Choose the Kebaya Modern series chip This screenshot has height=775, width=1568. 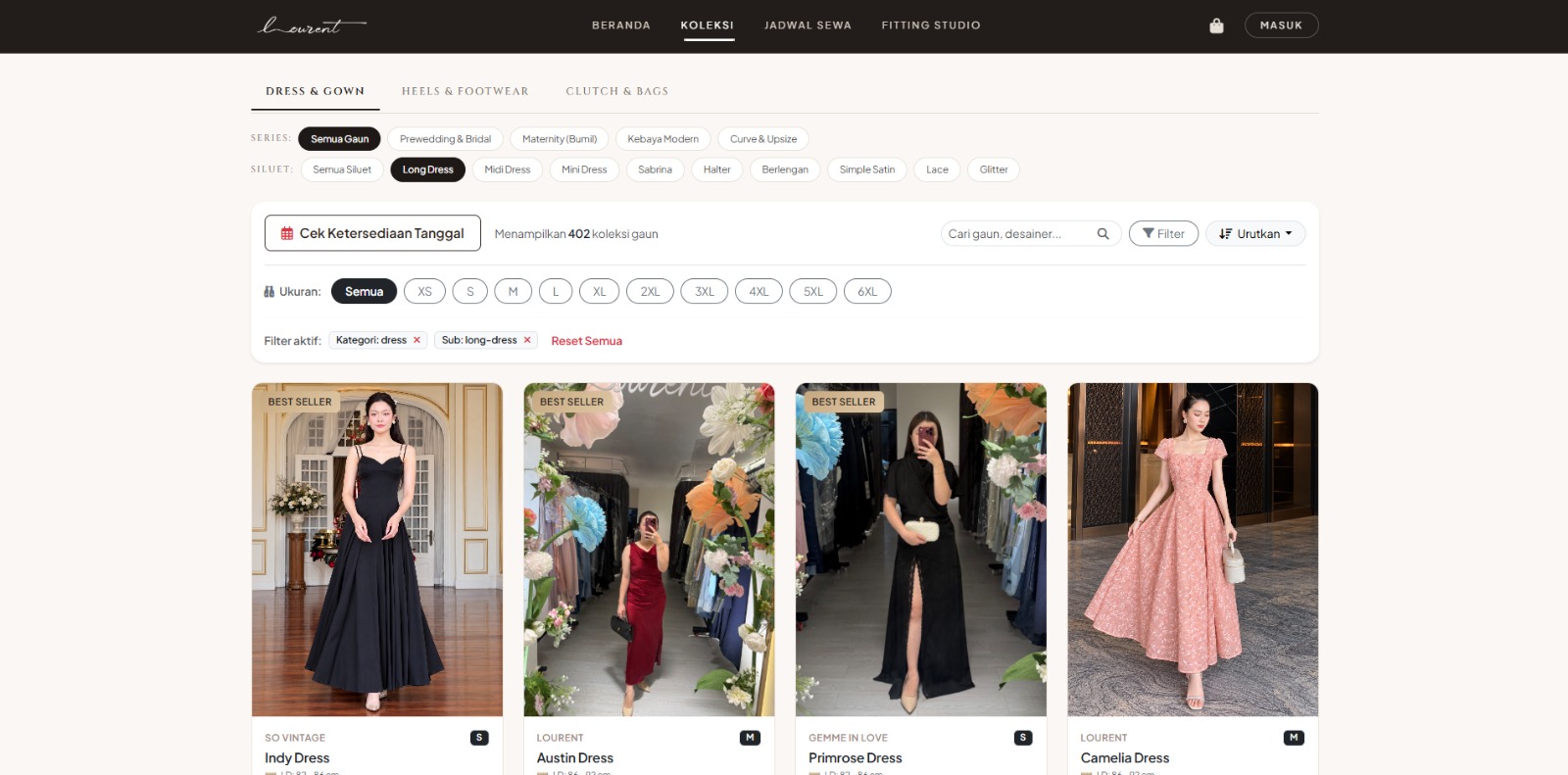[662, 139]
